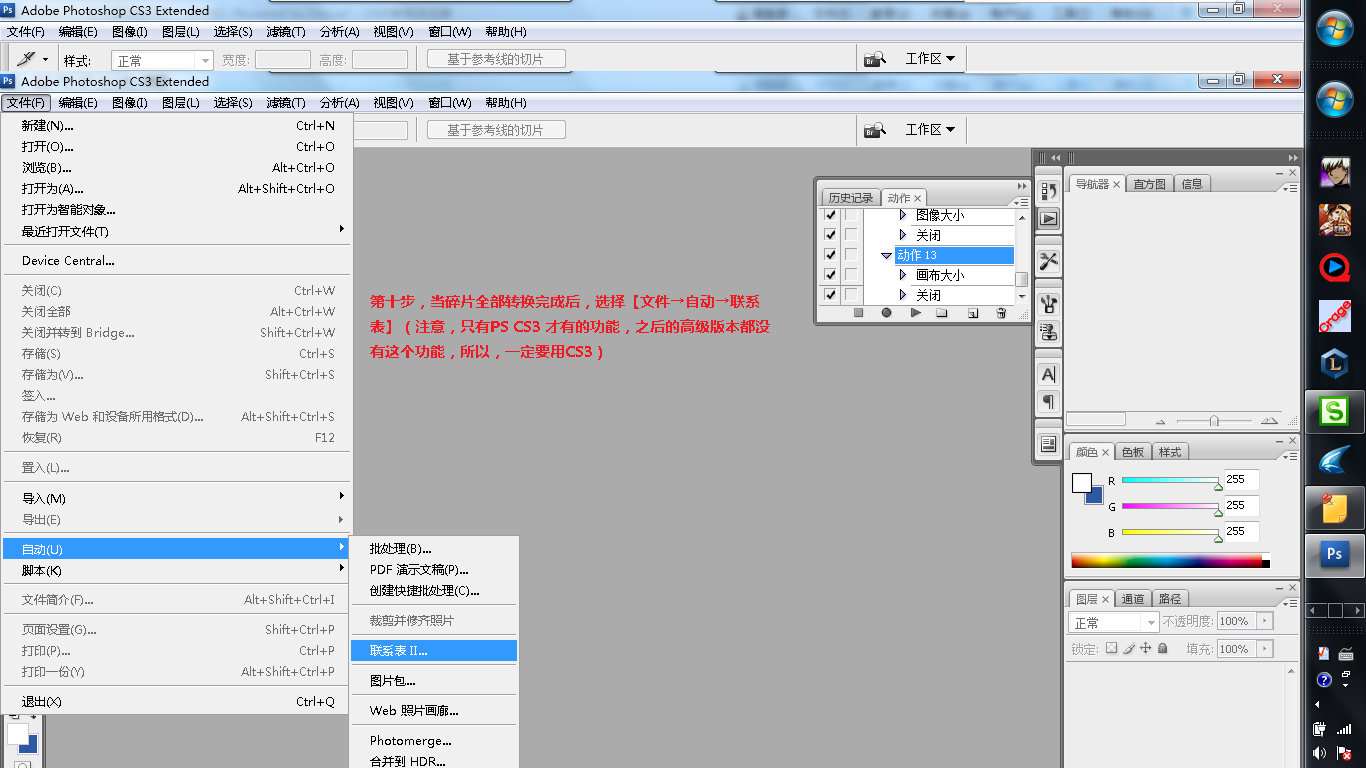The width and height of the screenshot is (1366, 768).
Task: Toggle dialog box for 画布大小 step
Action: click(x=851, y=275)
